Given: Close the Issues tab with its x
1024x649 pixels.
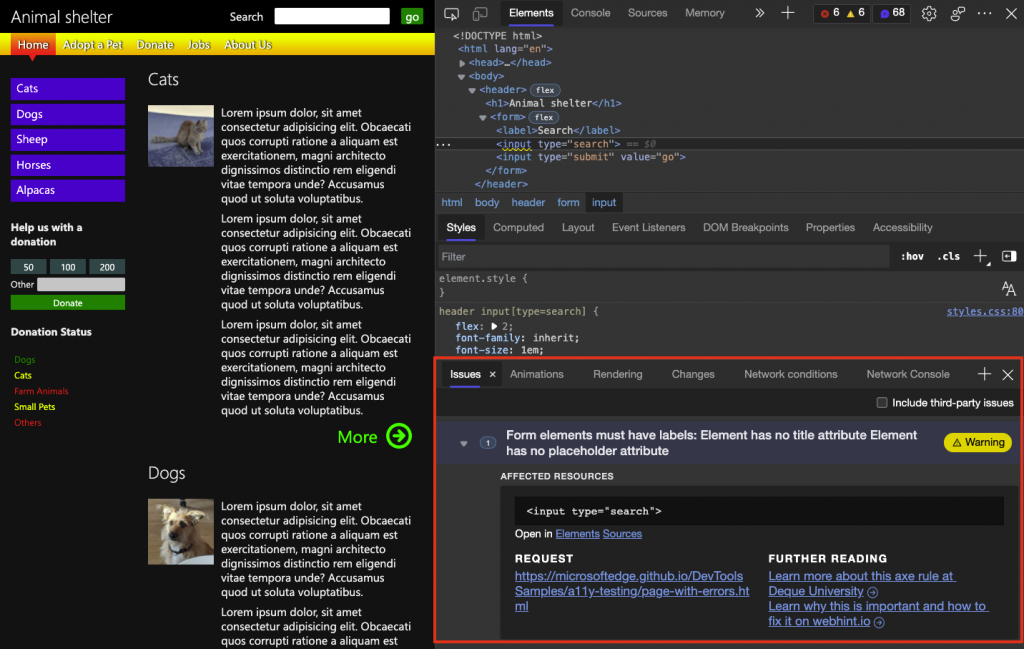Looking at the screenshot, I should [x=492, y=375].
